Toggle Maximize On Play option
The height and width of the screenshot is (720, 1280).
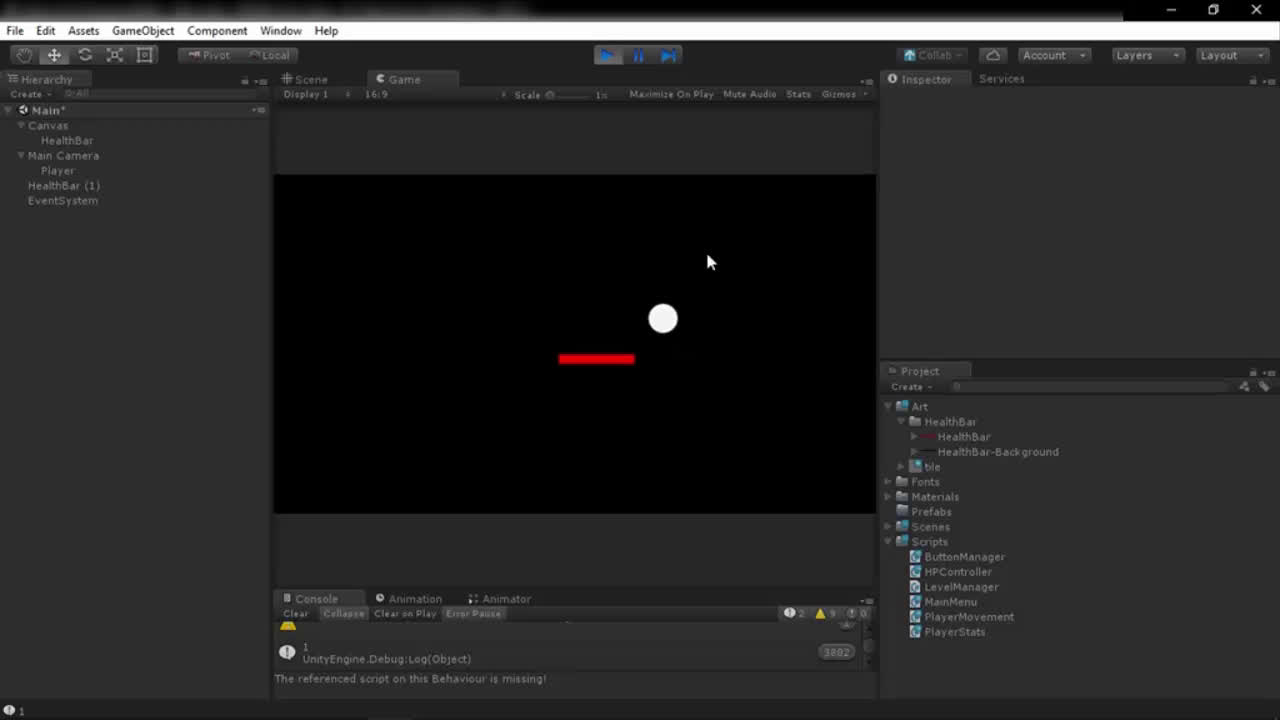(x=671, y=94)
